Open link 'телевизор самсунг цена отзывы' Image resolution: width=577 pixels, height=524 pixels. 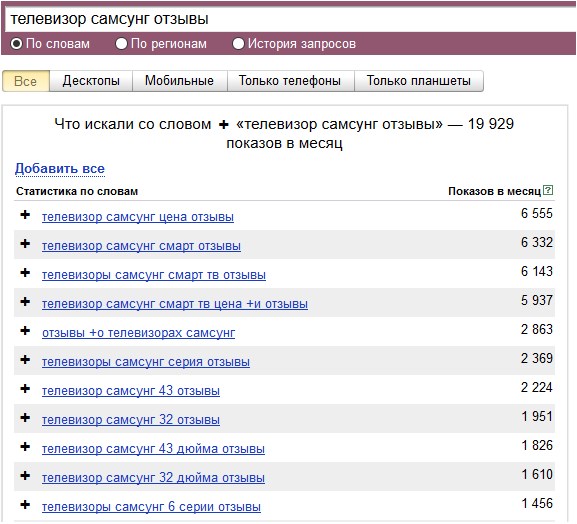[138, 217]
